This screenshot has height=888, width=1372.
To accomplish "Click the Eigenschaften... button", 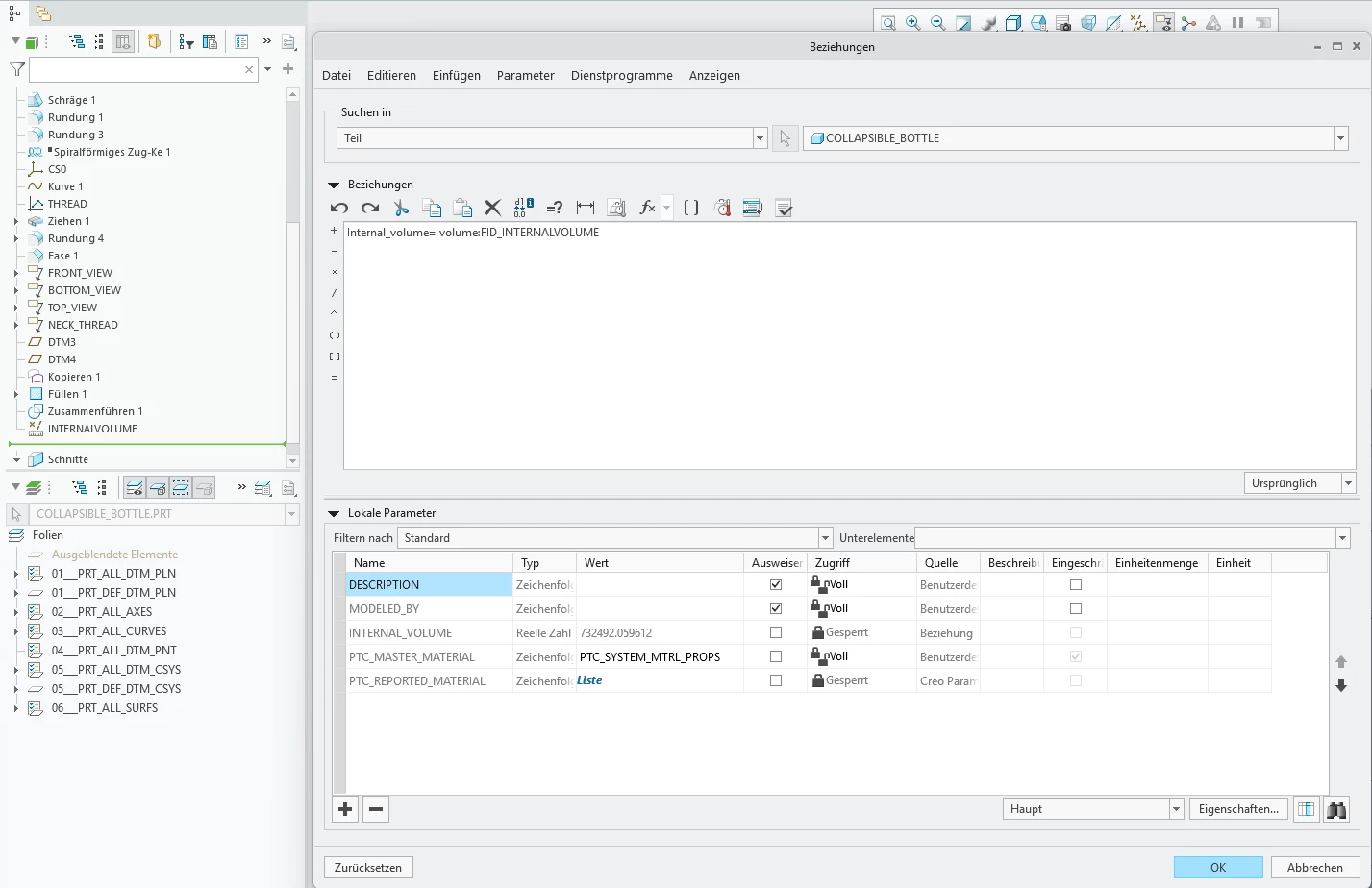I will (1238, 809).
